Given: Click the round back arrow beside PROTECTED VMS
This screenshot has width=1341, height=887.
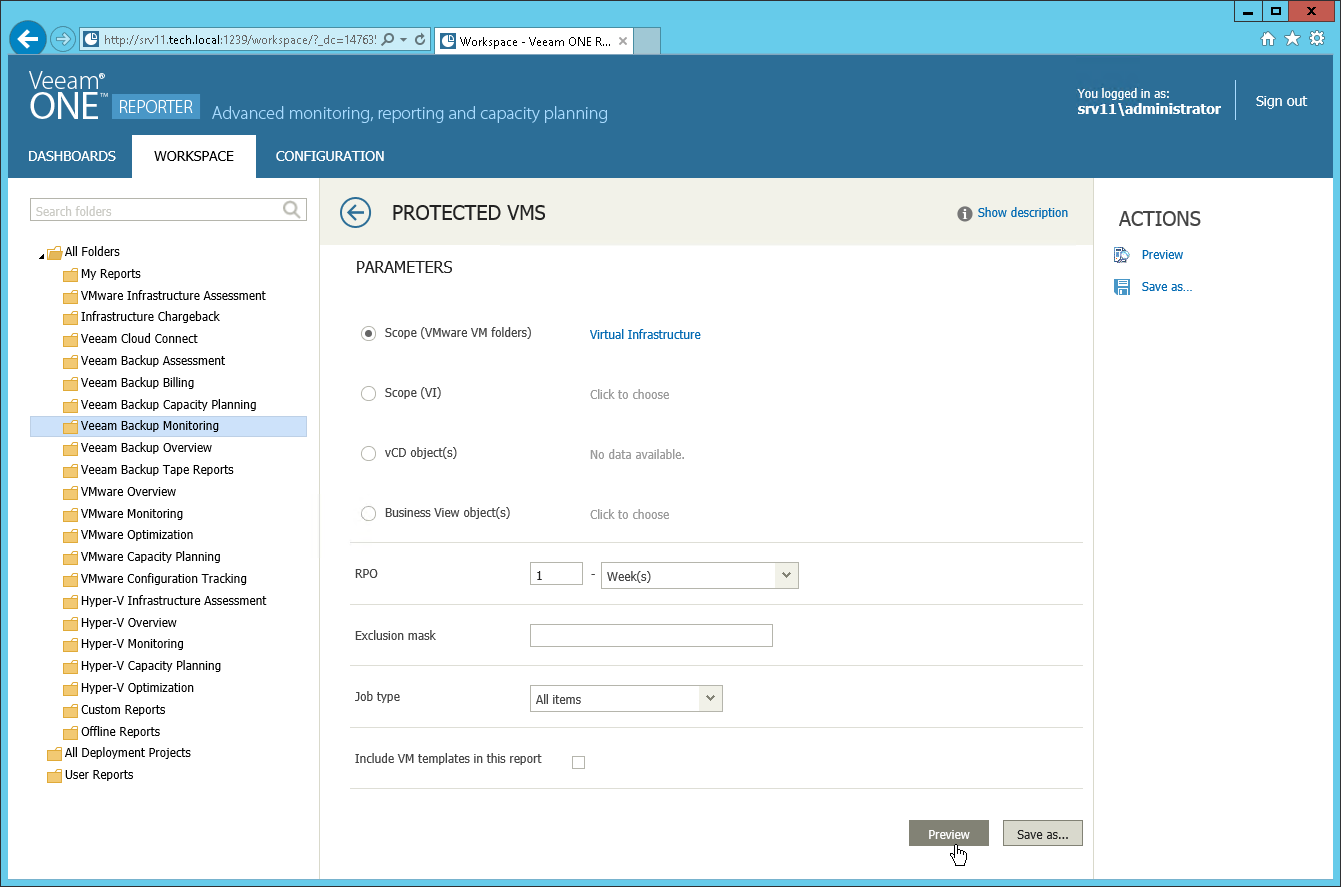Looking at the screenshot, I should point(355,212).
